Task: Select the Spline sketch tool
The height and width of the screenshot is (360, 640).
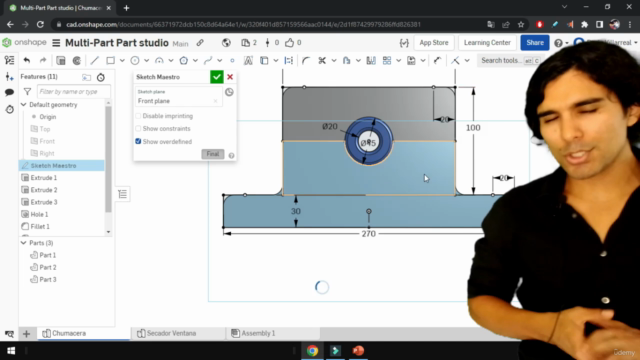Action: (x=208, y=60)
